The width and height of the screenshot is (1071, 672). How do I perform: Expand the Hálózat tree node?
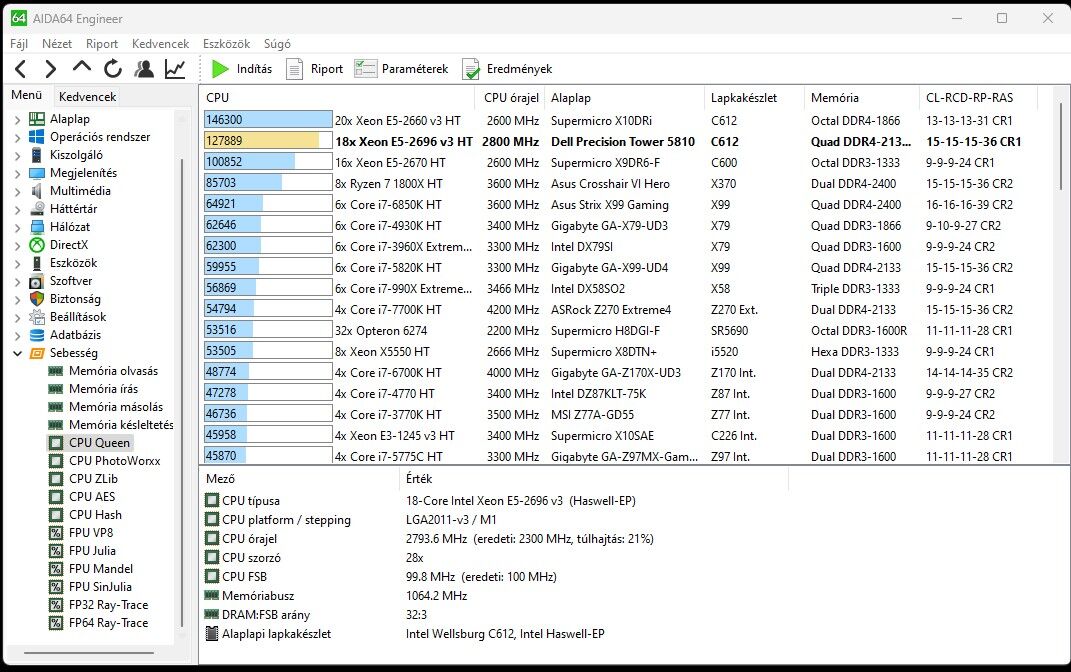(17, 227)
